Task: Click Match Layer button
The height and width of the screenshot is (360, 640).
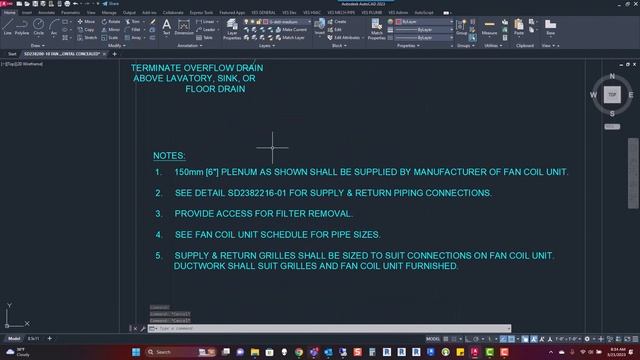Action: coord(290,38)
